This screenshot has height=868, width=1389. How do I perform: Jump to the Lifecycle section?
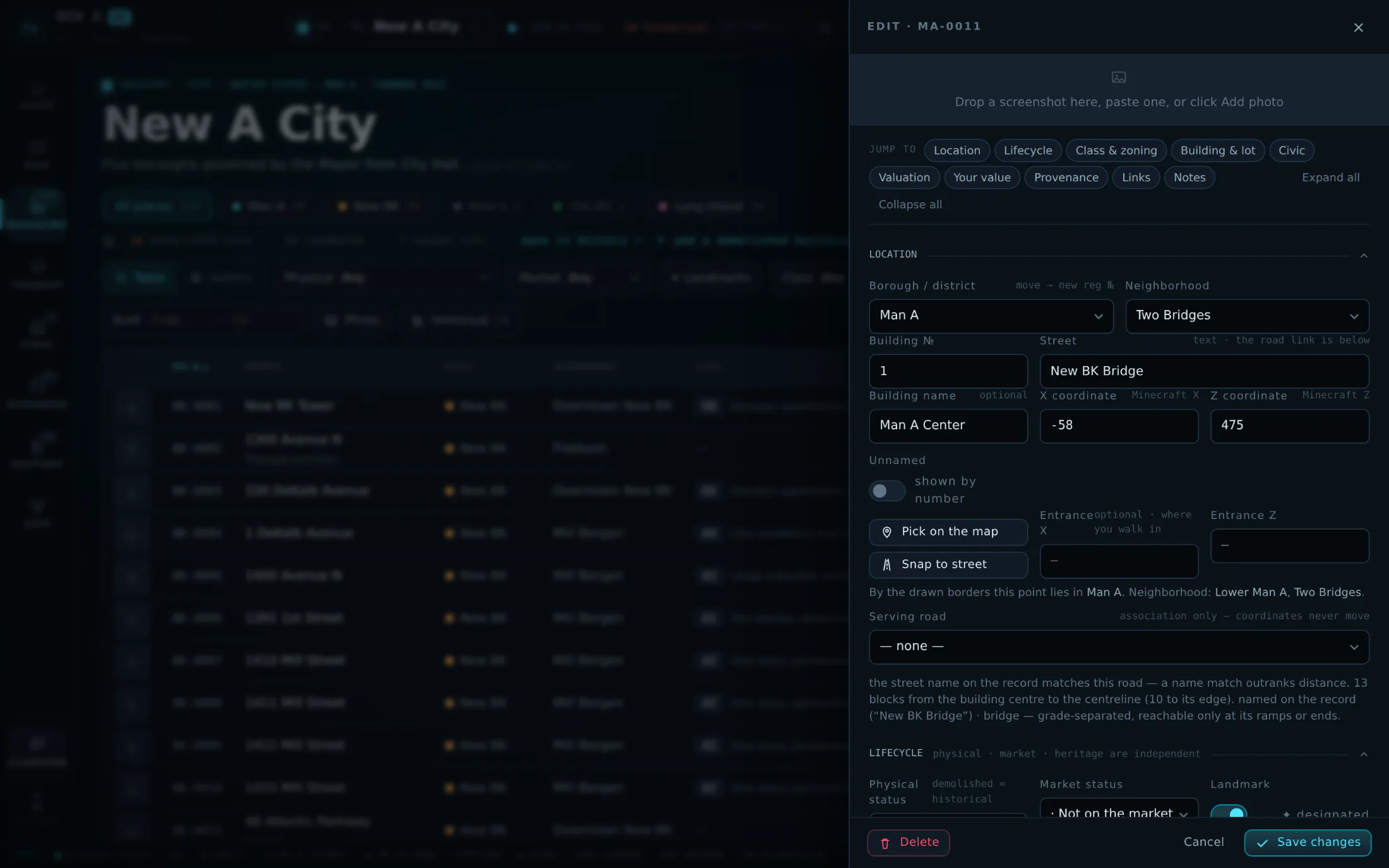[x=1028, y=150]
